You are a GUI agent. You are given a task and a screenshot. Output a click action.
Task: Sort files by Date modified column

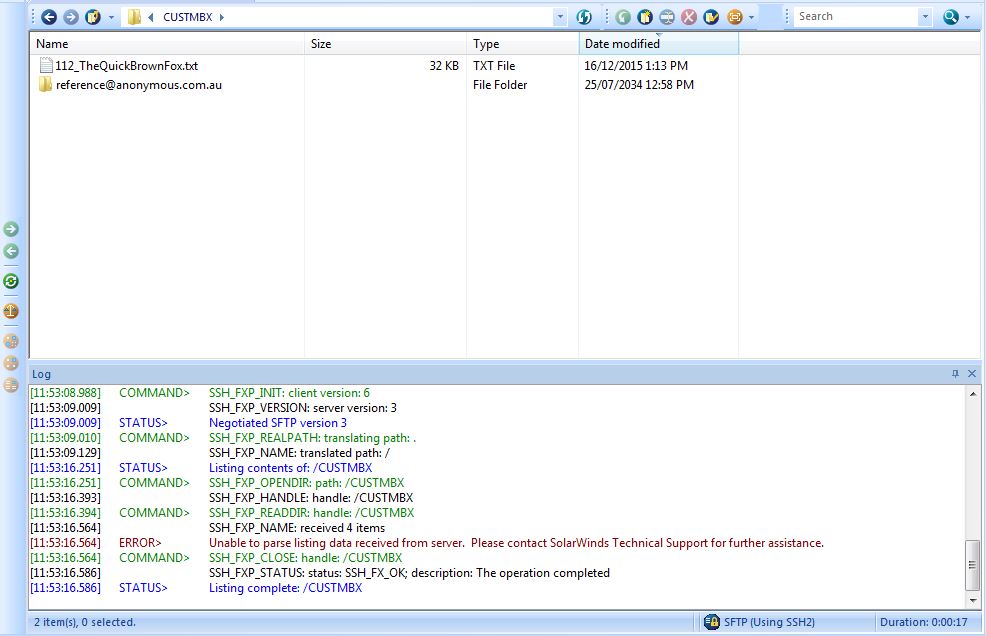coord(658,43)
